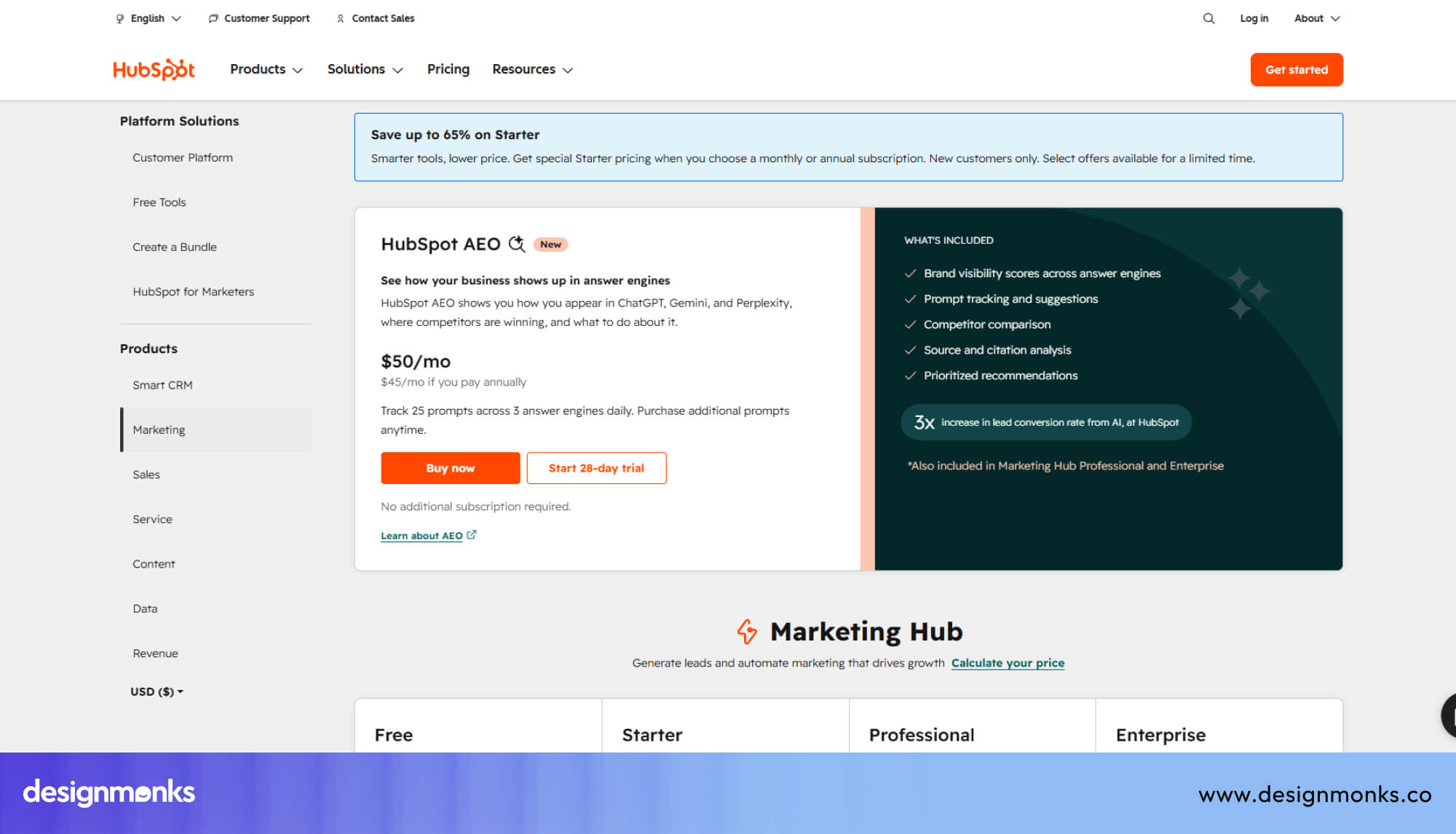Select Marketing in the Products sidebar

click(x=215, y=429)
